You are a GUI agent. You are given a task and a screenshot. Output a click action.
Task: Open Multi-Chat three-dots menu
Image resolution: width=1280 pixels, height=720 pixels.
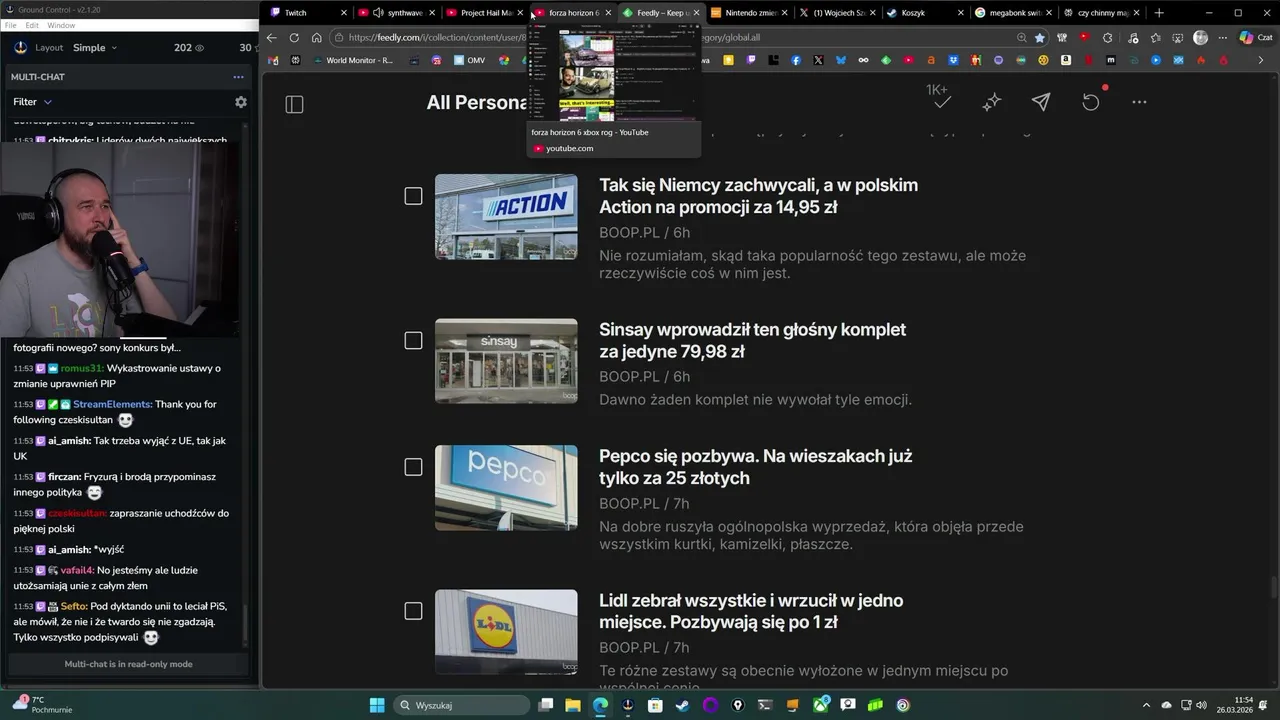coord(238,77)
